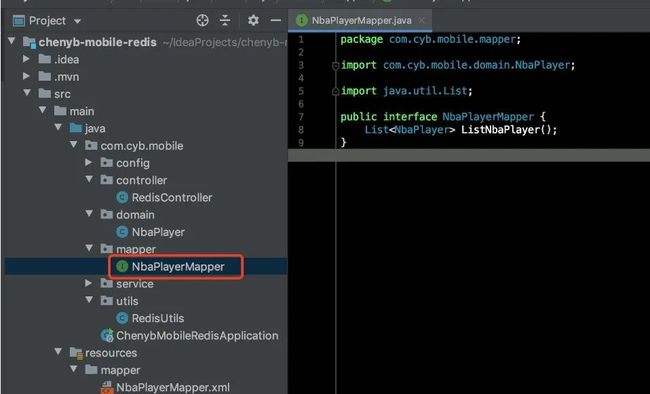Viewport: 650px width, 394px height.
Task: Click the project root module icon
Action: [29, 42]
